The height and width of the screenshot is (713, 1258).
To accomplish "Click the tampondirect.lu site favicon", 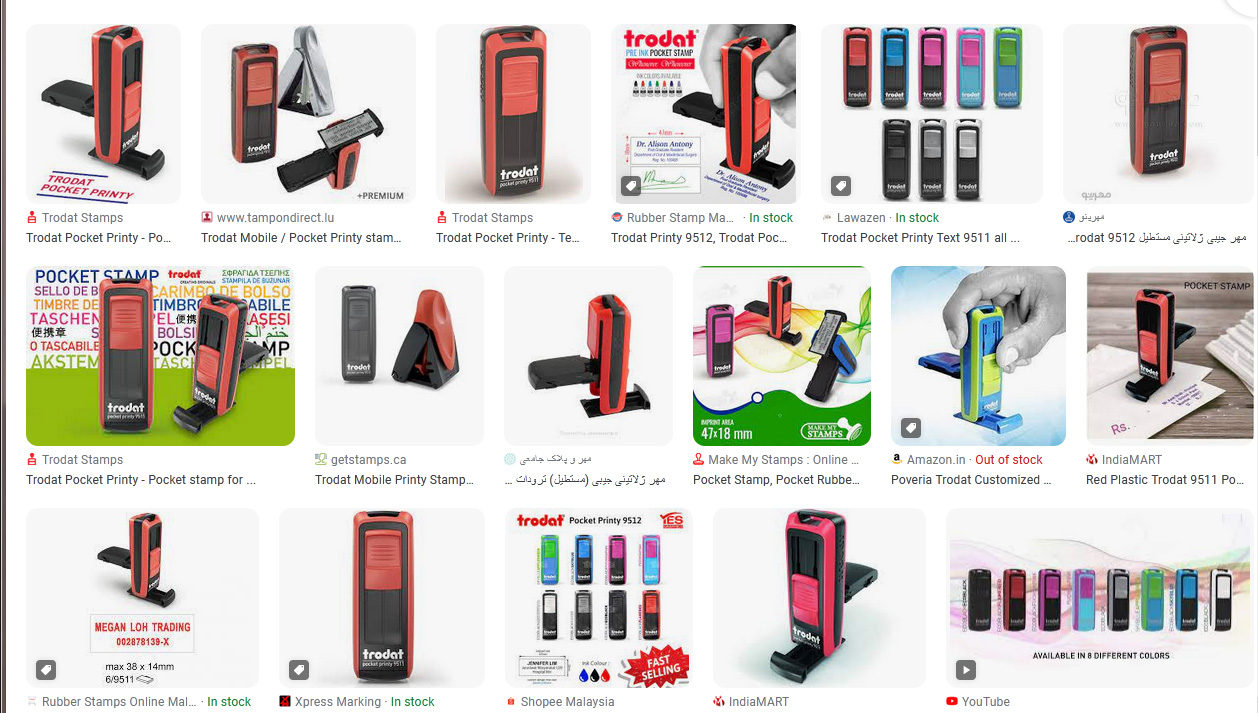I will (x=207, y=217).
